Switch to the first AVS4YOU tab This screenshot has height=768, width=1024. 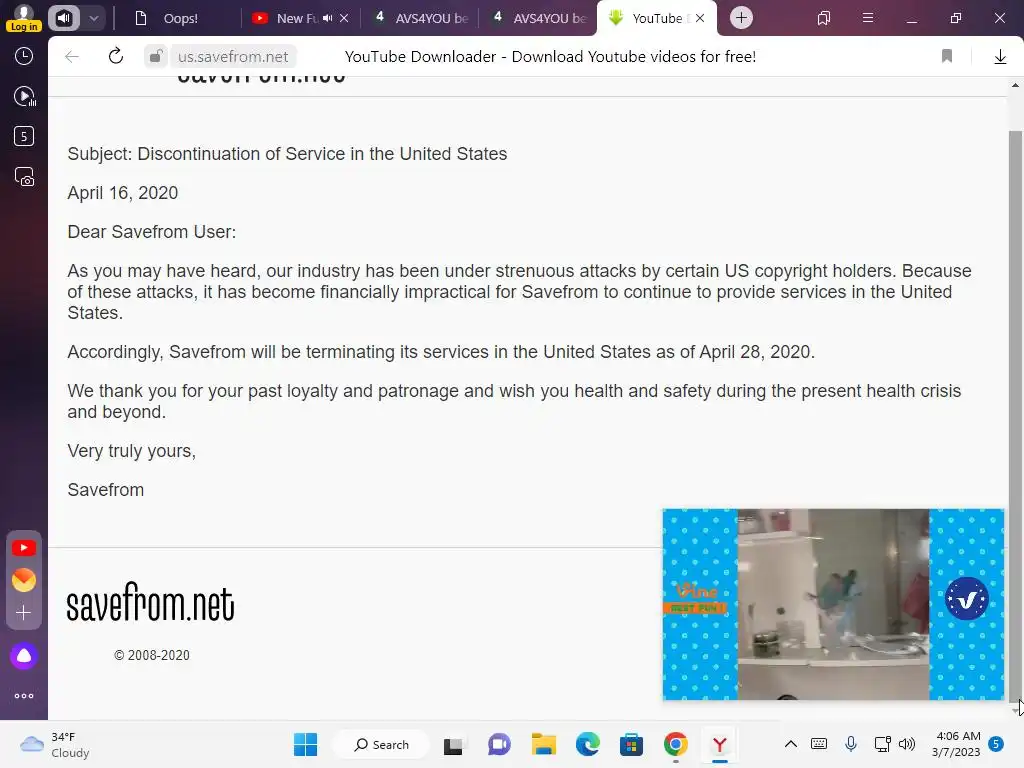[x=422, y=18]
